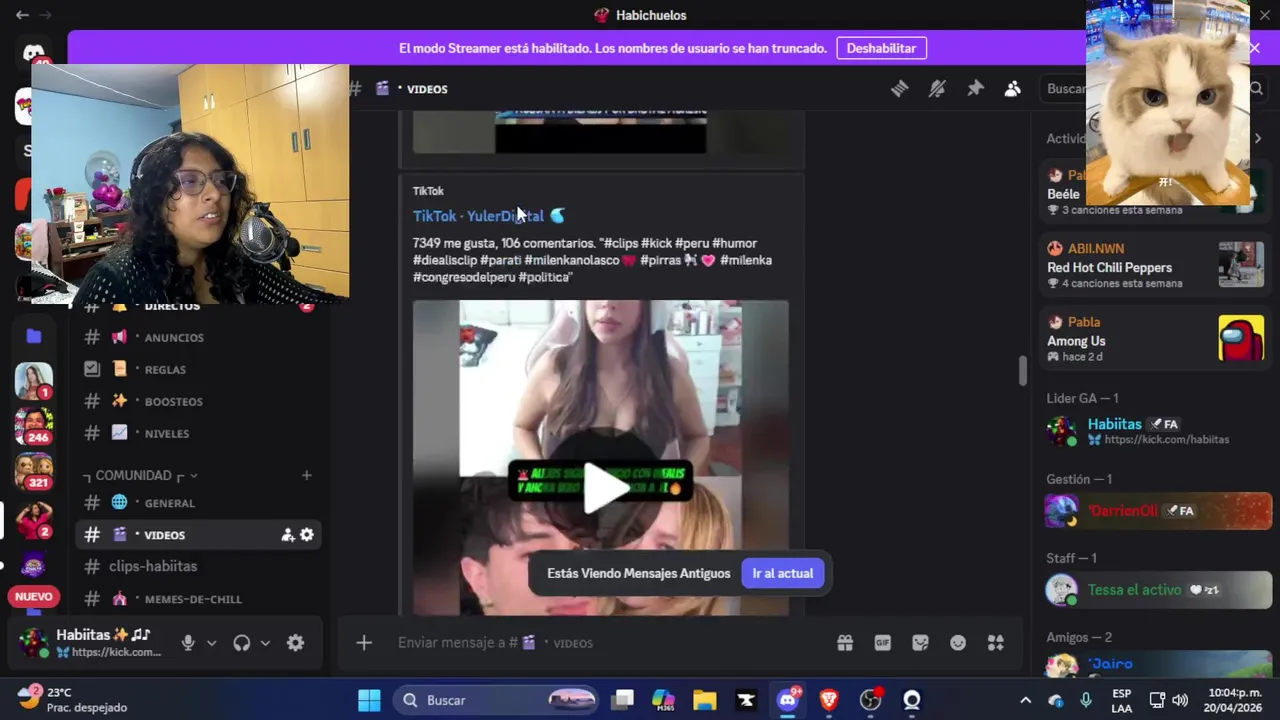Open microphone input options chevron
Viewport: 1280px width, 720px height.
point(211,643)
